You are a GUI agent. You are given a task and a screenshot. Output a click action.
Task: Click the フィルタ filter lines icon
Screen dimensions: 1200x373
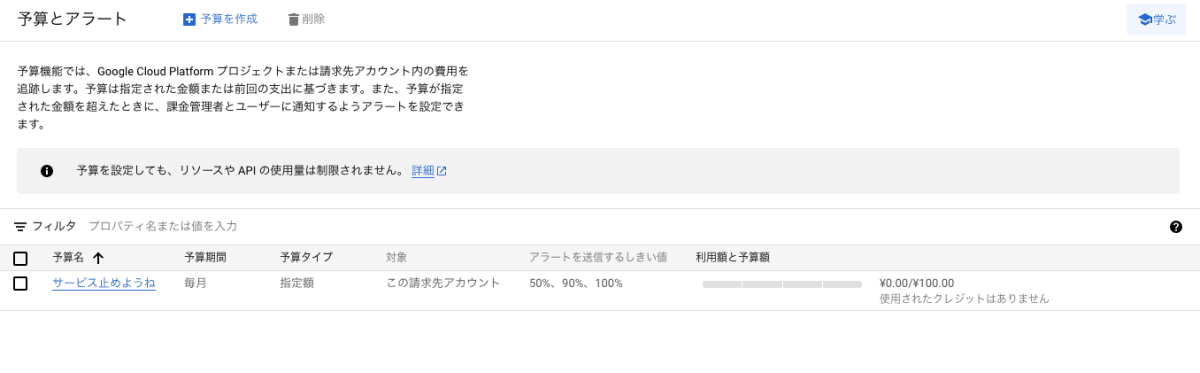[x=20, y=226]
